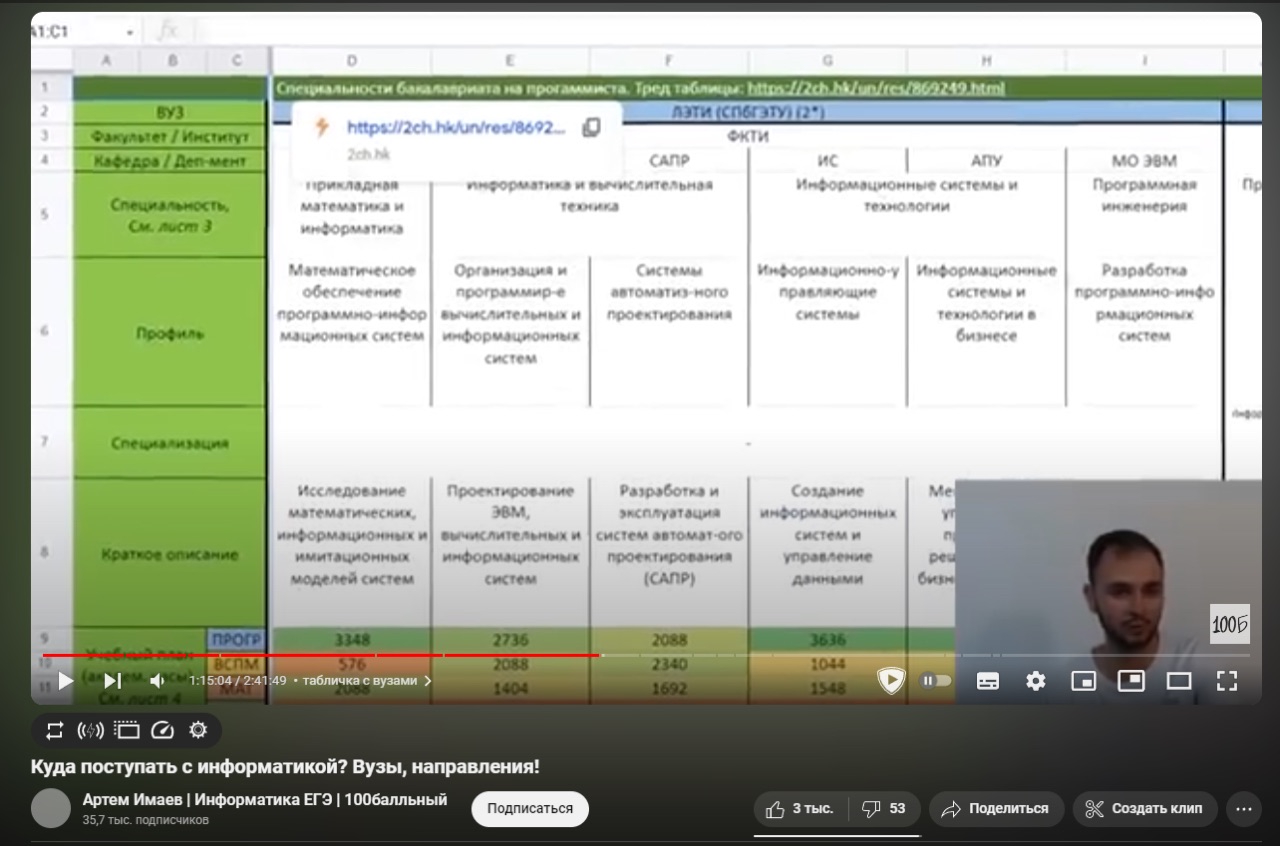Select column G header in the spreadsheet

(827, 61)
